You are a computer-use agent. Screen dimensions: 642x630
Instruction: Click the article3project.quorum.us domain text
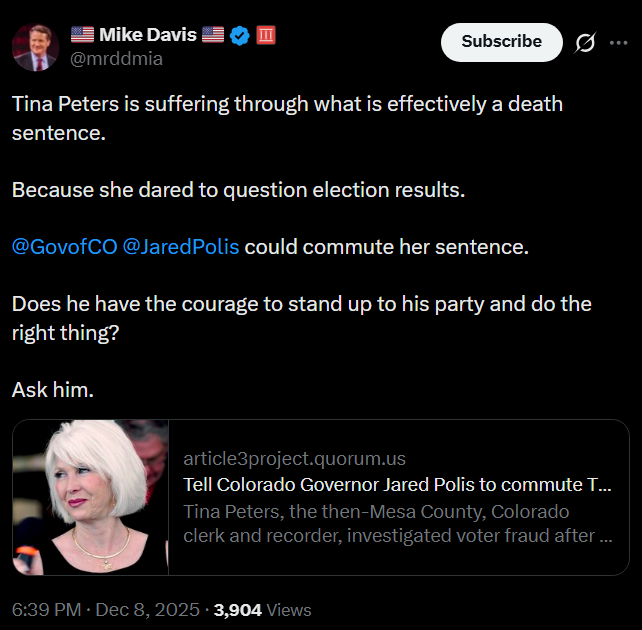point(294,459)
